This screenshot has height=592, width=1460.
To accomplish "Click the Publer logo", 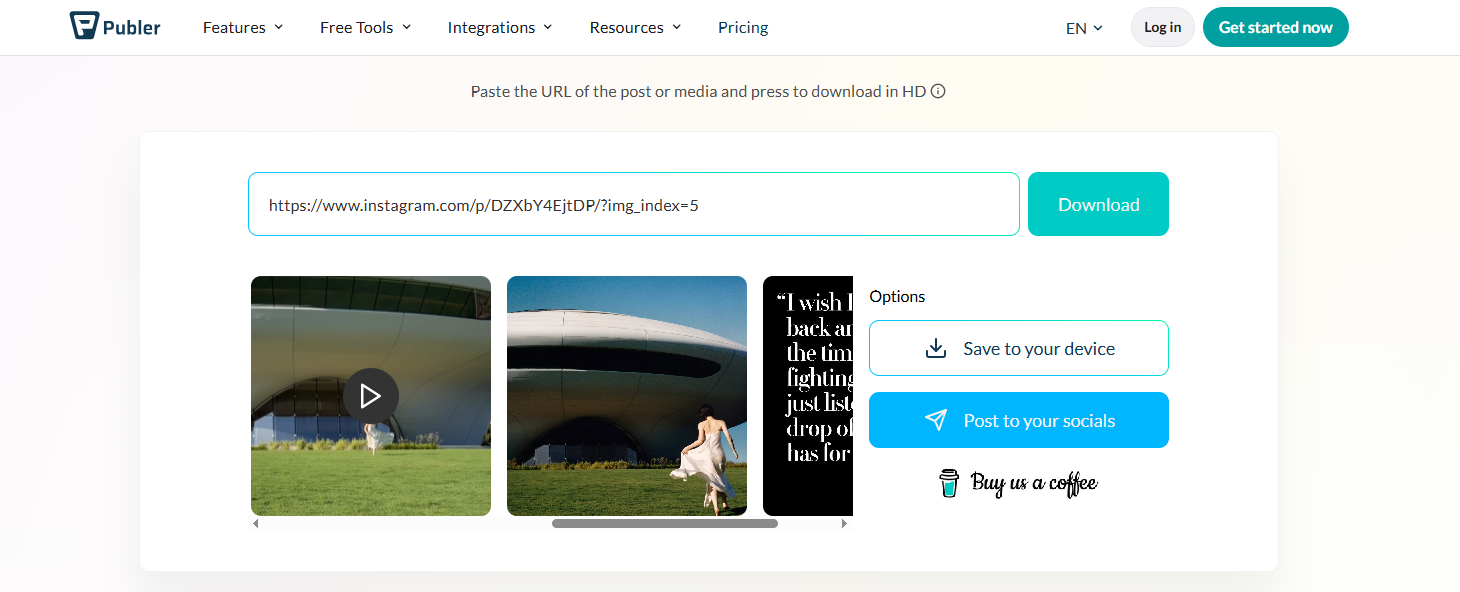I will pos(115,27).
